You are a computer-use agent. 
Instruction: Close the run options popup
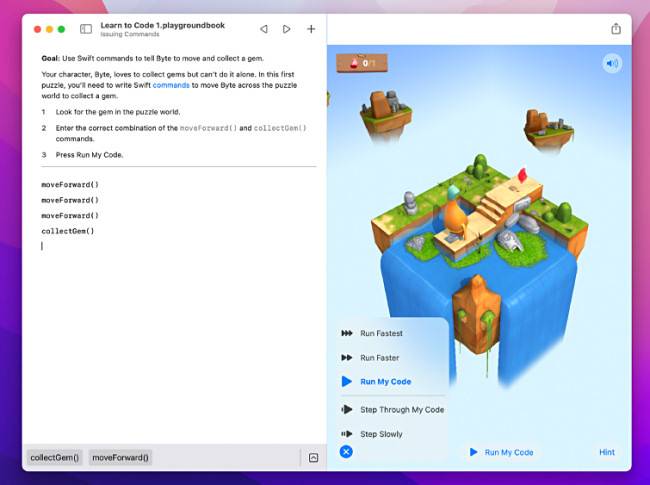(346, 452)
